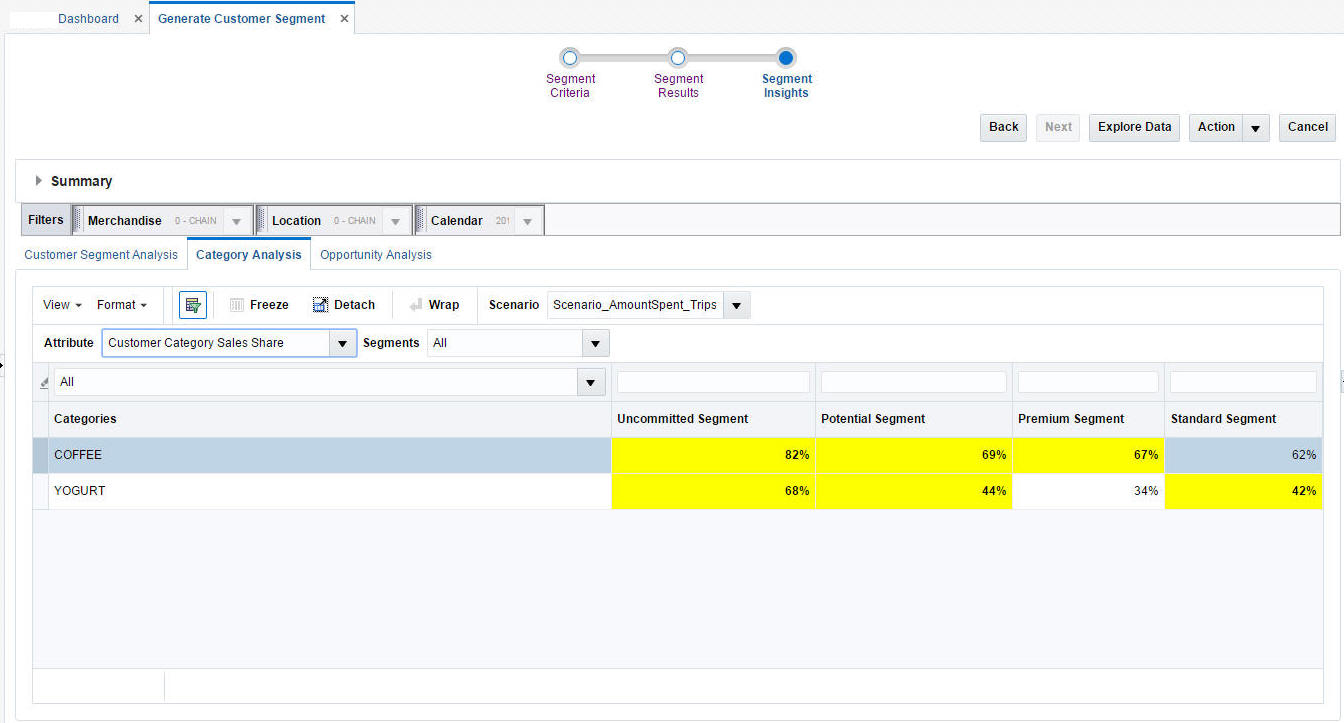
Task: Click the Explore Data button
Action: pos(1134,127)
